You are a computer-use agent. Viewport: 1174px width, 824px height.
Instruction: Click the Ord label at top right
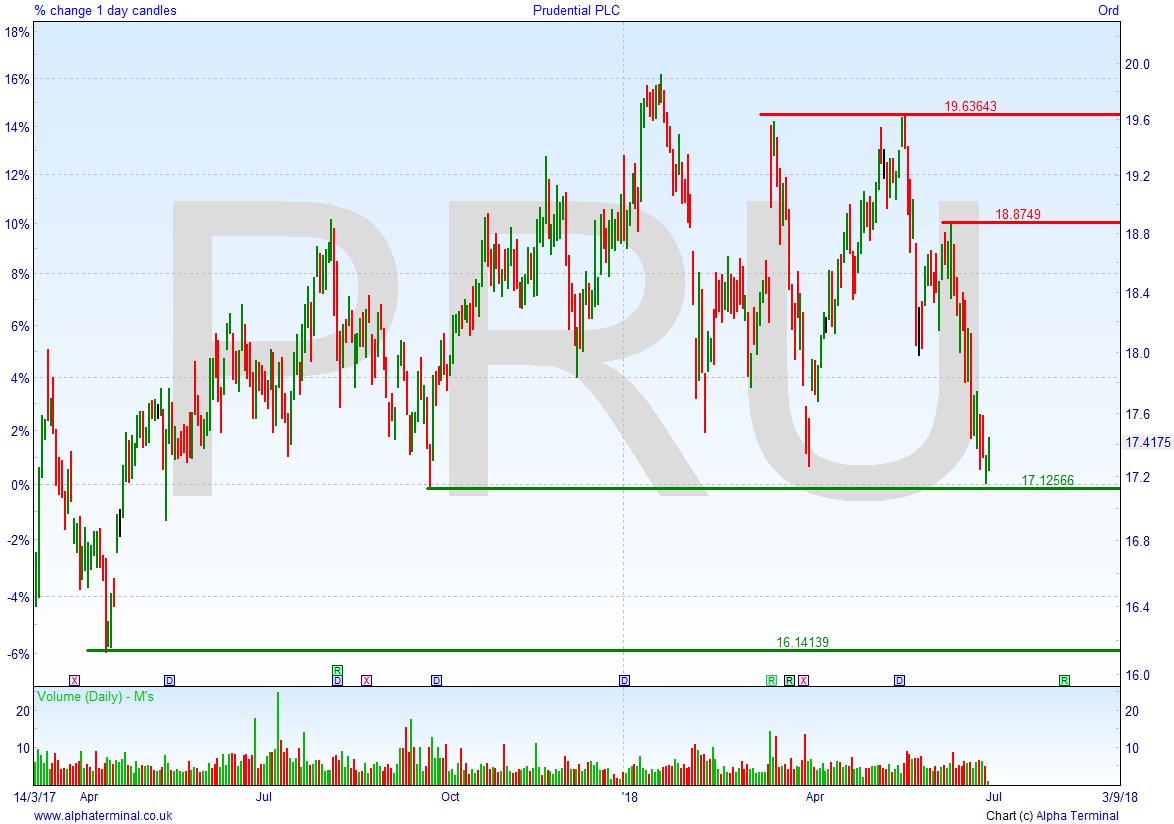click(x=1108, y=10)
